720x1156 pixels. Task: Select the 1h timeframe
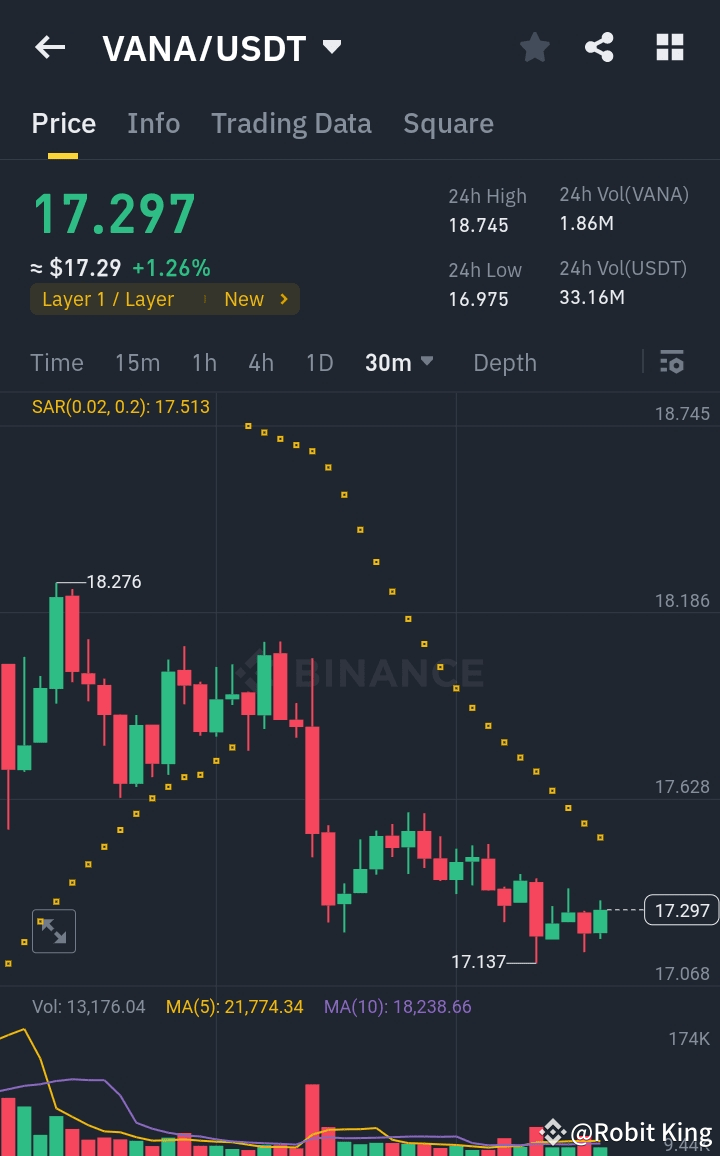(x=204, y=363)
